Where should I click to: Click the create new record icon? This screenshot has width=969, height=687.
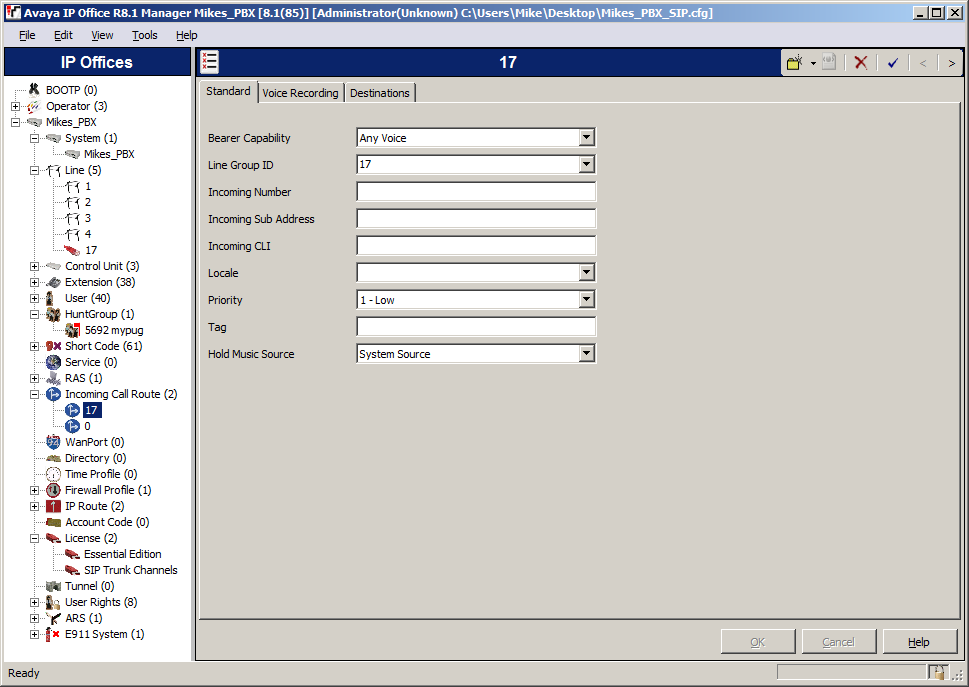(x=795, y=62)
